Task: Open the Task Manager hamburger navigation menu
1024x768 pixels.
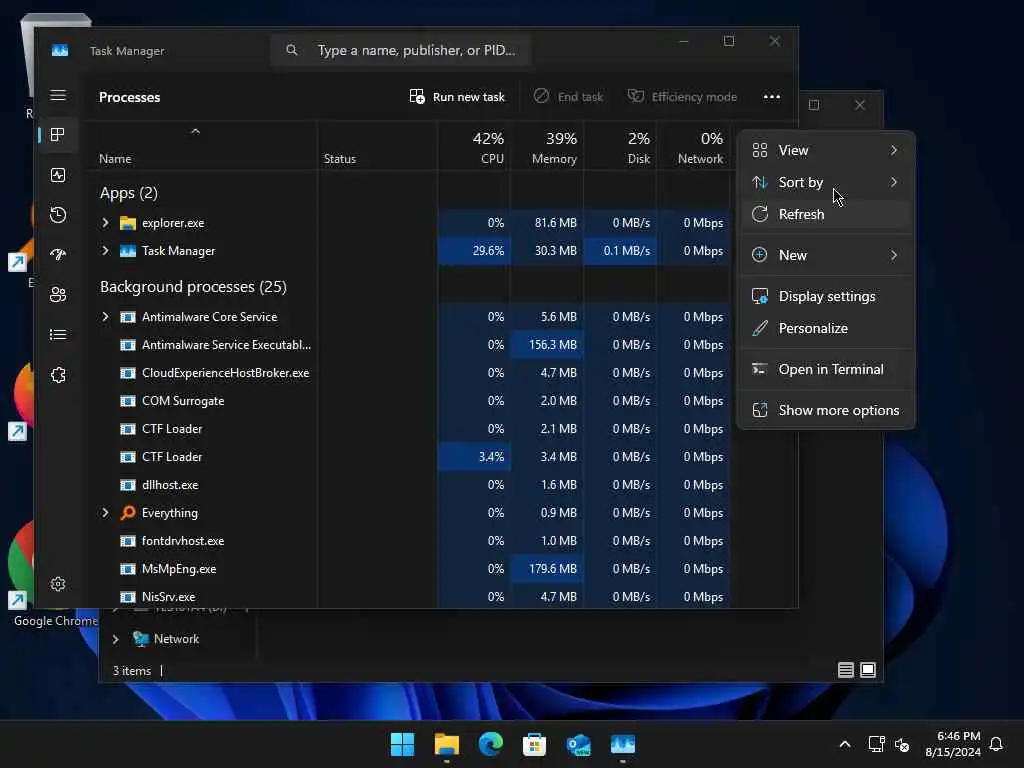Action: click(58, 95)
